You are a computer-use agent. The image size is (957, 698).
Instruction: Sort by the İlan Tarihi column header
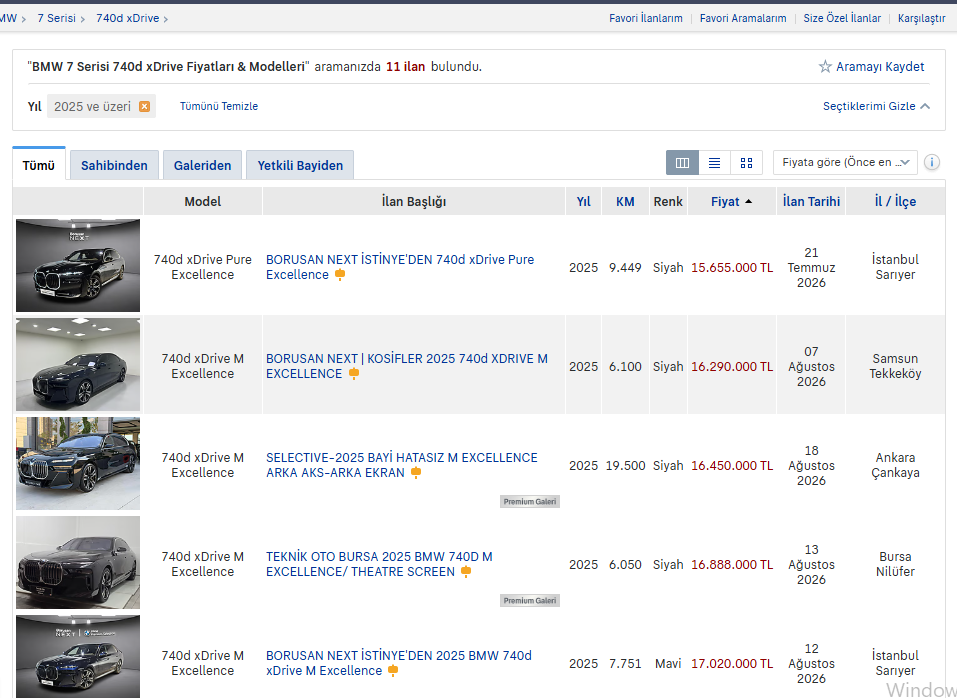tap(811, 201)
